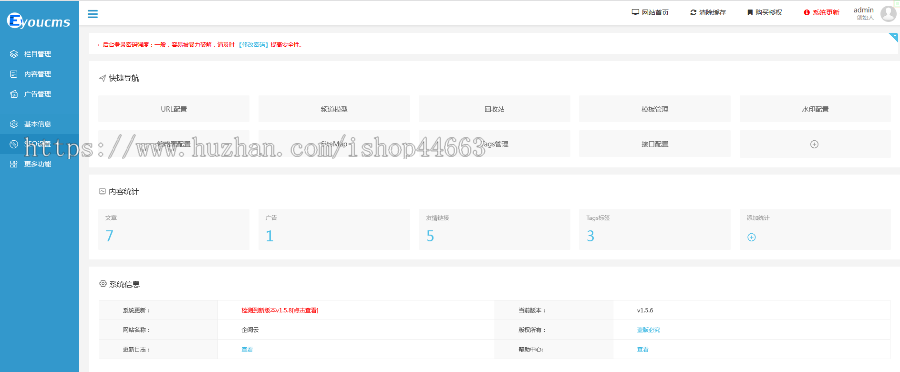Open the 接口配置 shortcut
This screenshot has height=372, width=900.
[x=654, y=144]
